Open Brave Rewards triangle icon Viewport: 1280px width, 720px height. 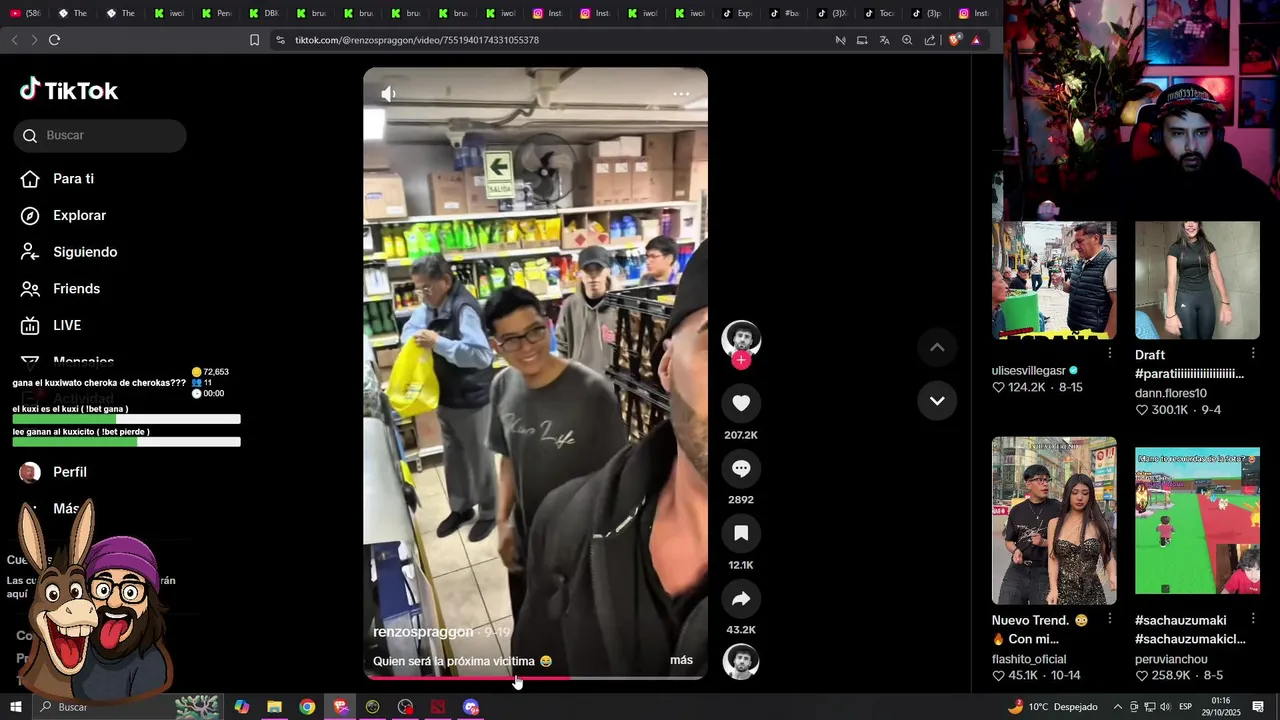click(976, 40)
